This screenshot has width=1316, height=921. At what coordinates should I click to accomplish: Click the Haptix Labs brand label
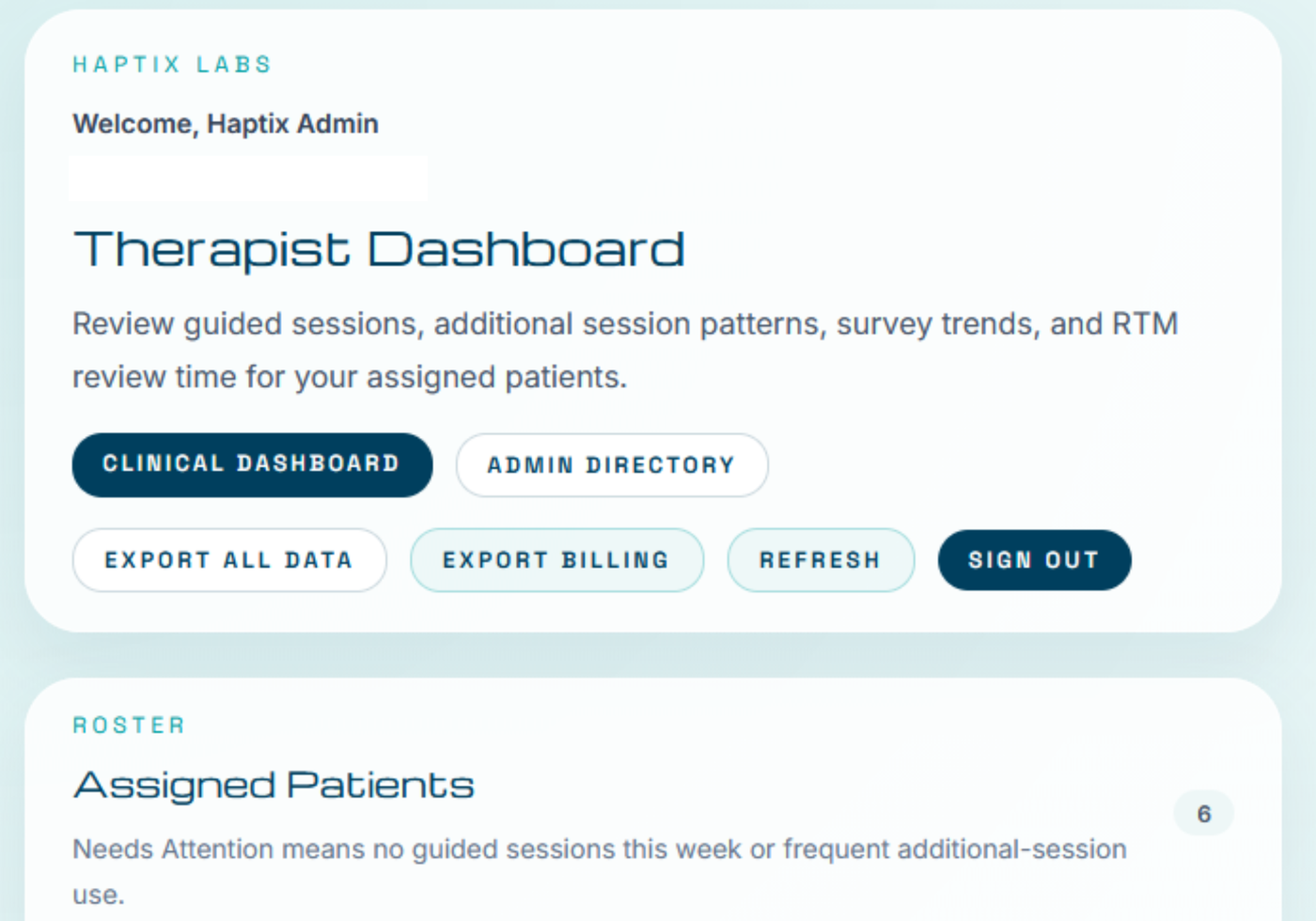point(172,65)
